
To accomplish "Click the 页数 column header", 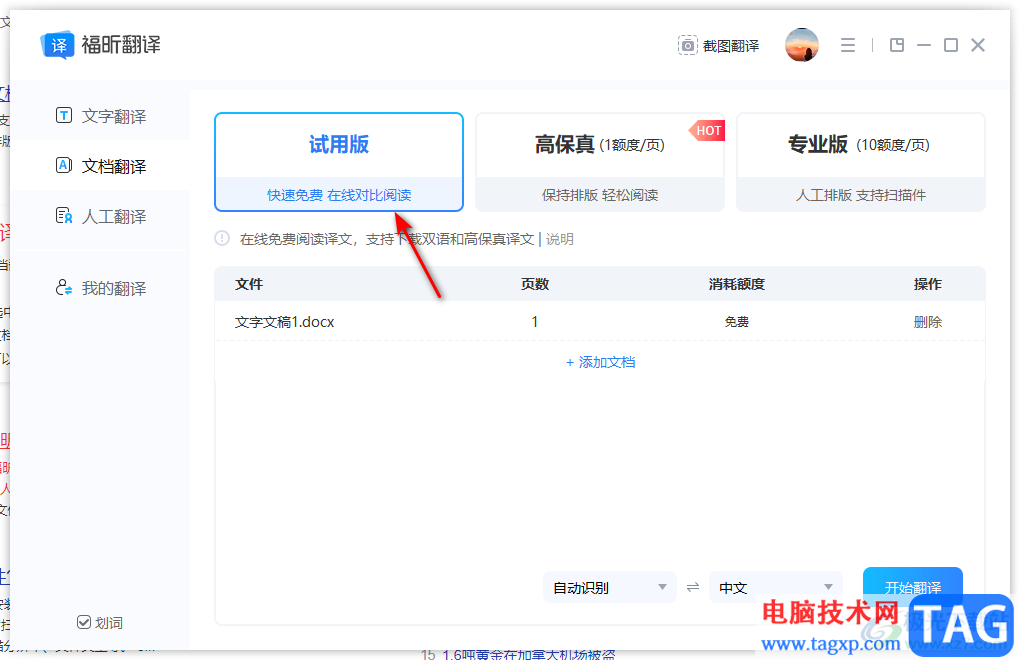I will coord(535,284).
